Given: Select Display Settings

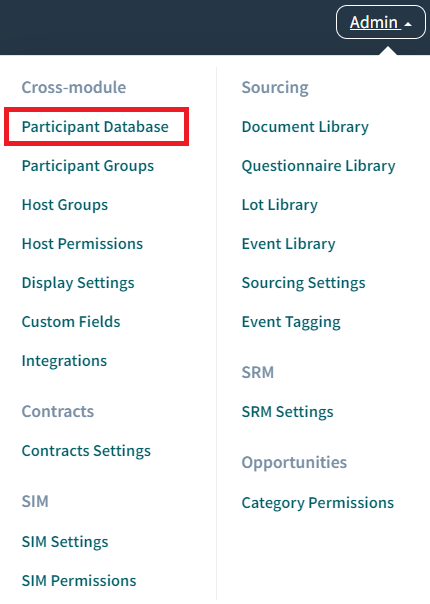Looking at the screenshot, I should 78,283.
